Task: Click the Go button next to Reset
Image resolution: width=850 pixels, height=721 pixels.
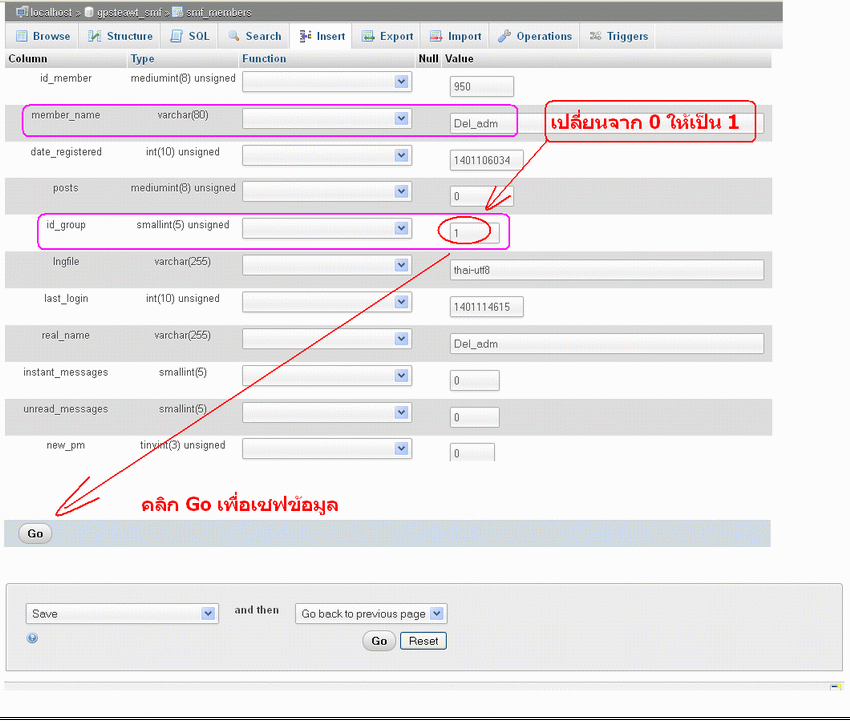Action: coord(378,640)
